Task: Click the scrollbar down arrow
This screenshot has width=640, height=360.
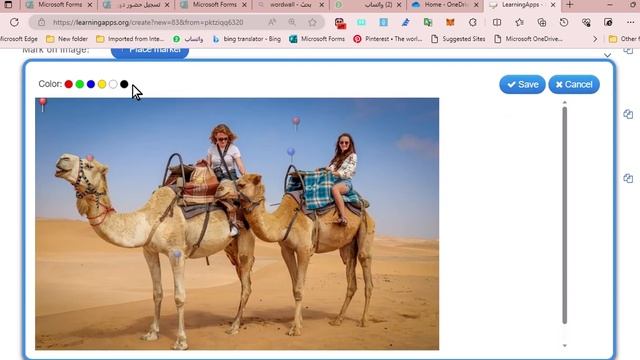Action: click(x=564, y=345)
